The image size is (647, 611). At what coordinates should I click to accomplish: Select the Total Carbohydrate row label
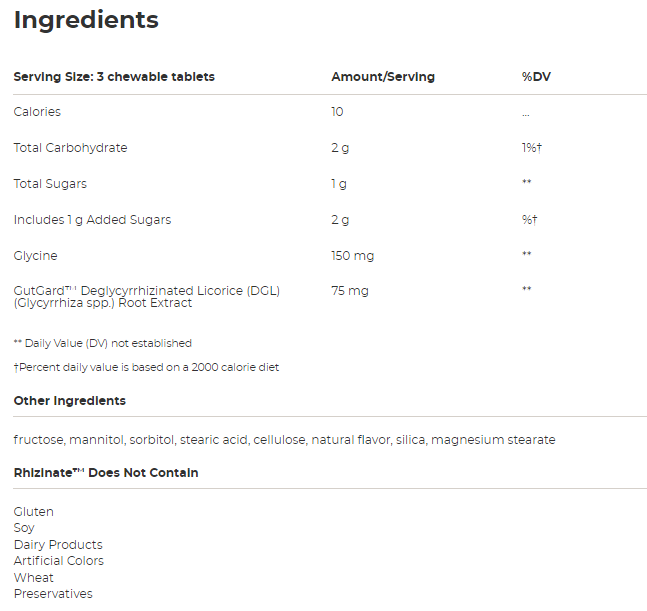(70, 148)
